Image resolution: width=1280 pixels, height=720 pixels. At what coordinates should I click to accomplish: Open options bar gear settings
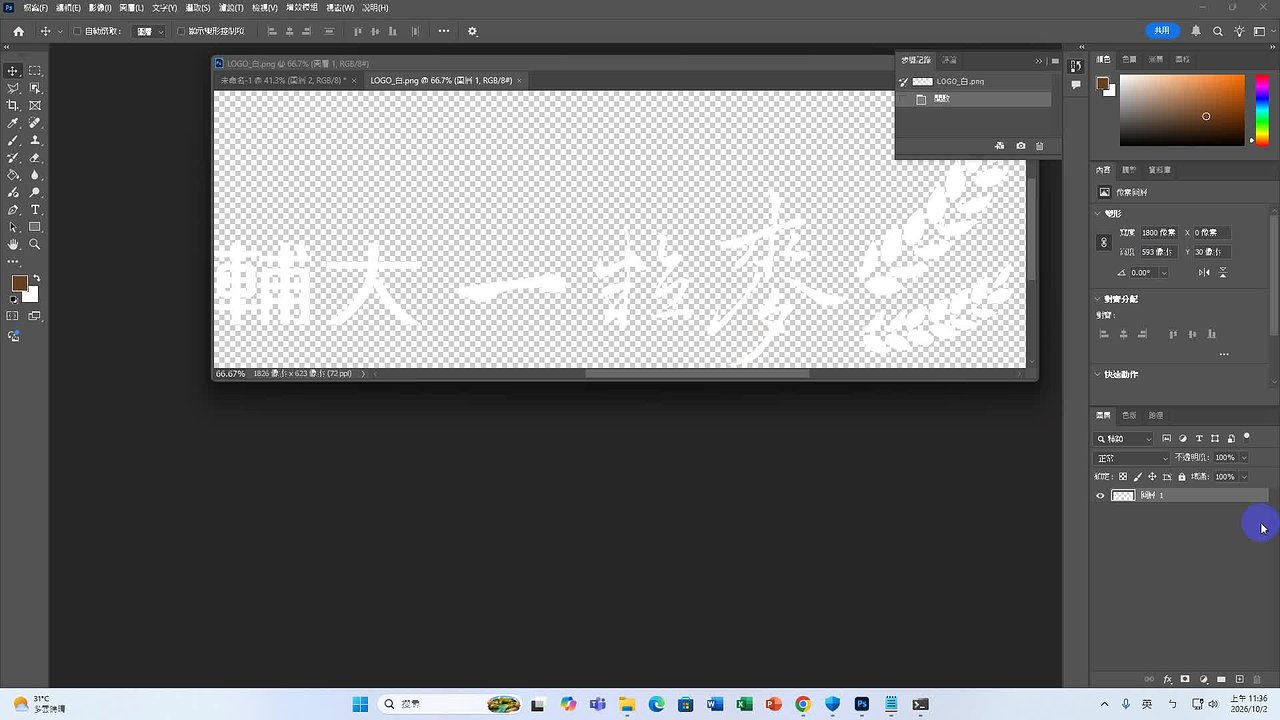(x=473, y=31)
